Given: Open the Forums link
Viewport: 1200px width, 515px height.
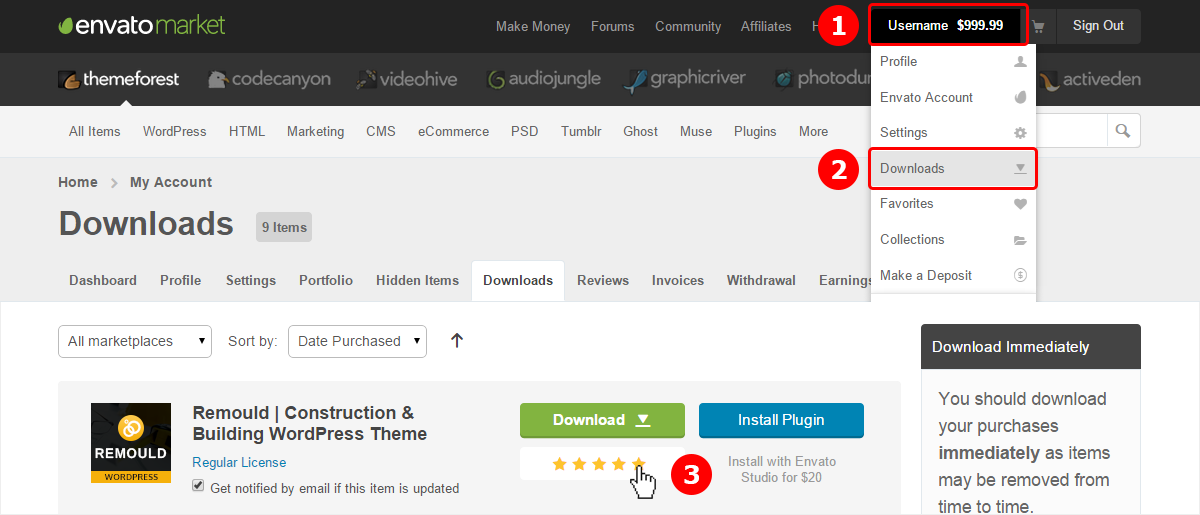Looking at the screenshot, I should (x=613, y=27).
